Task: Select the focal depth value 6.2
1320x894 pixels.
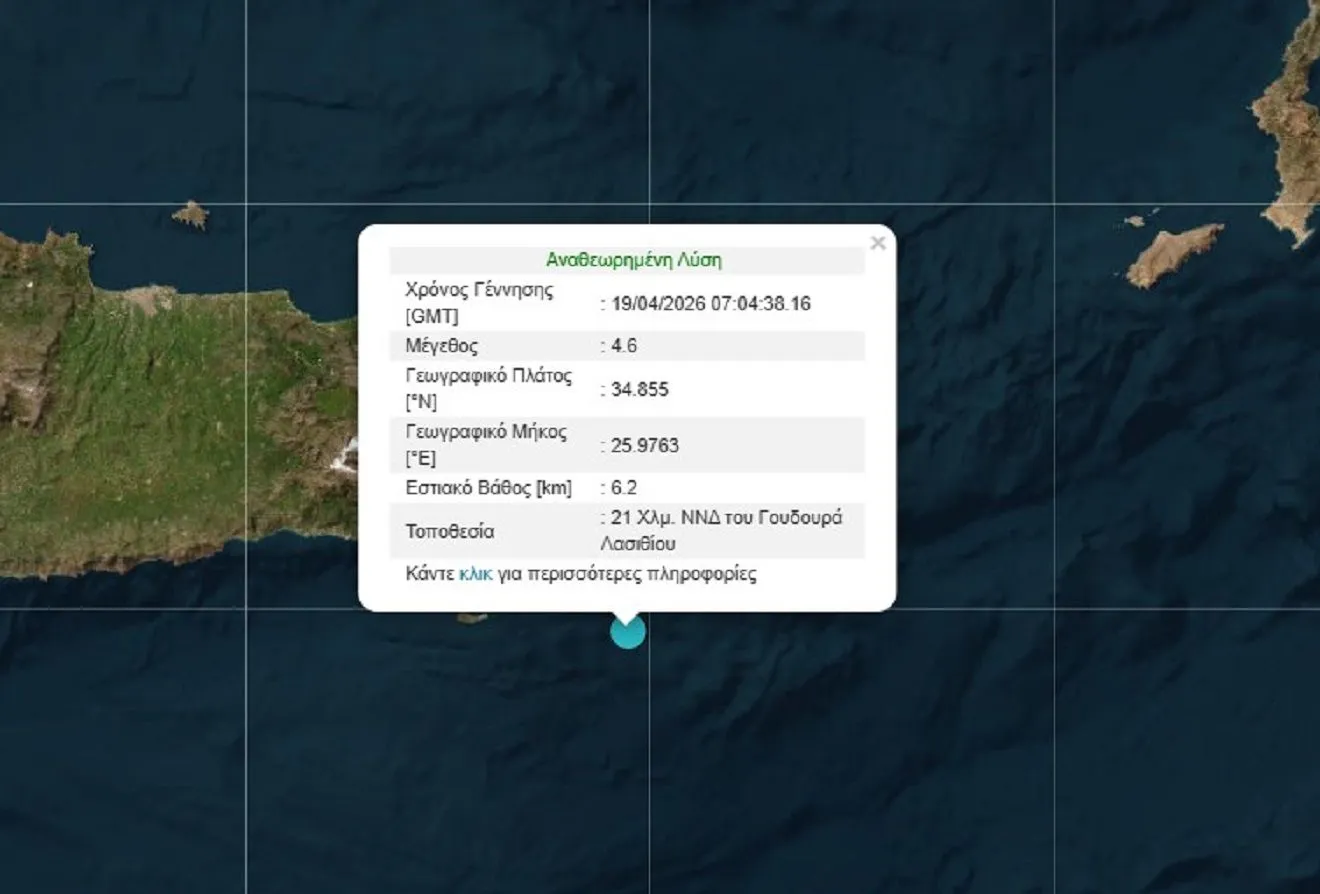Action: (622, 488)
